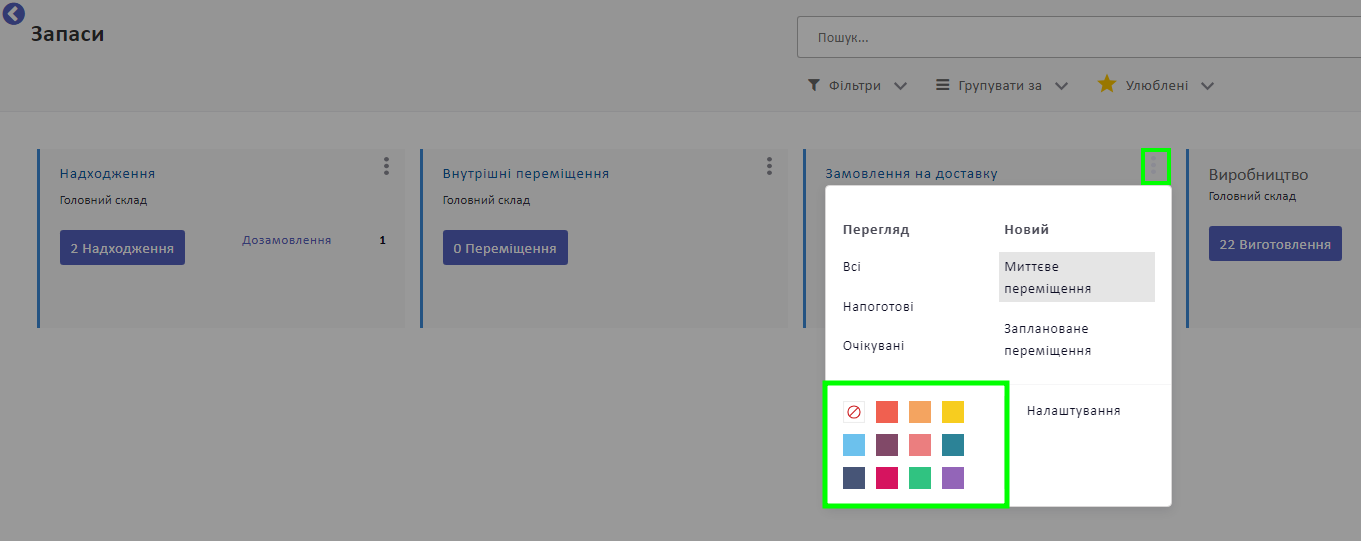Pick the yellow color swatch
1361x541 pixels.
(x=953, y=412)
